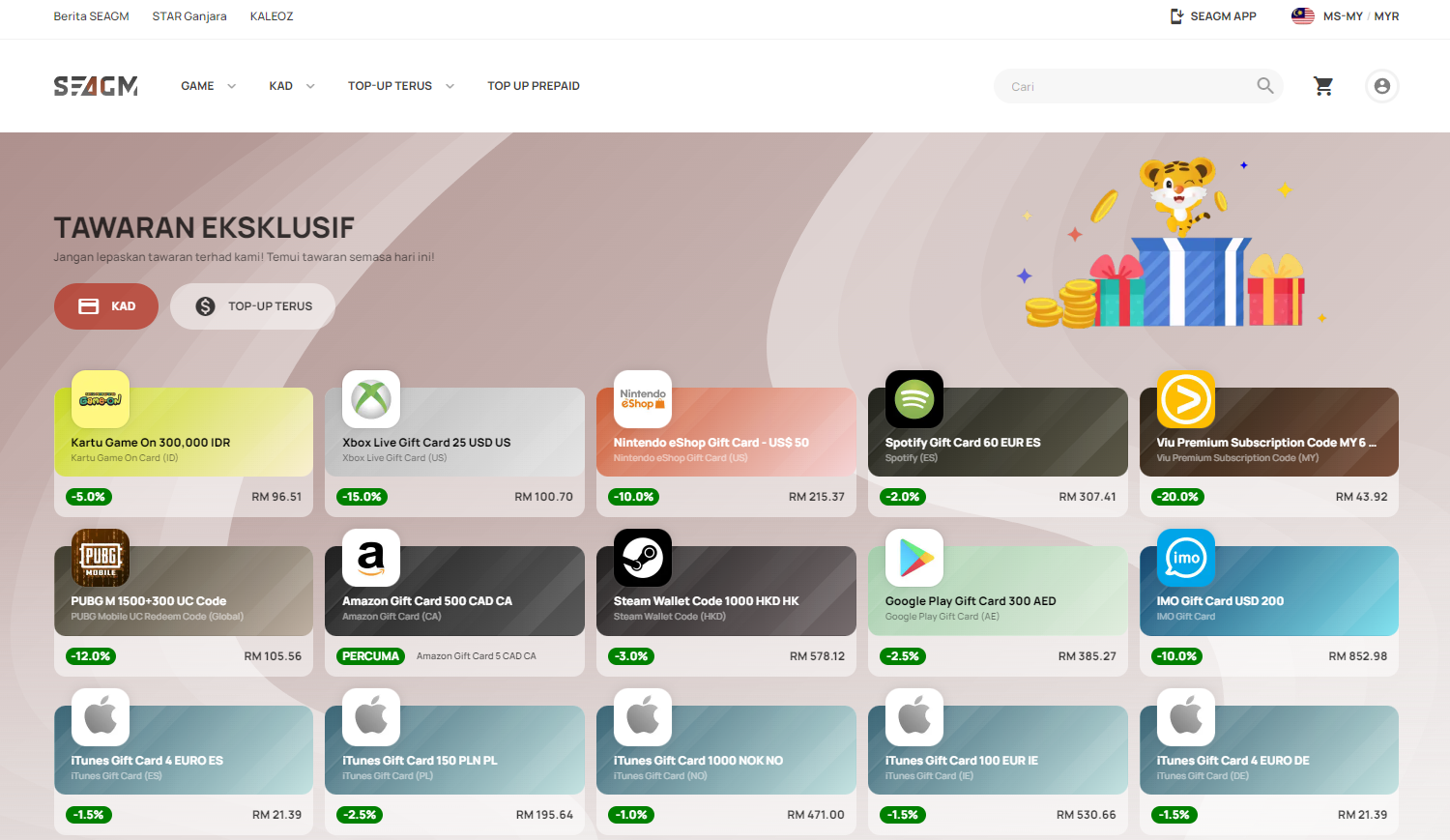Image resolution: width=1450 pixels, height=840 pixels.
Task: Click the RM 530.66 price
Action: 1087,815
